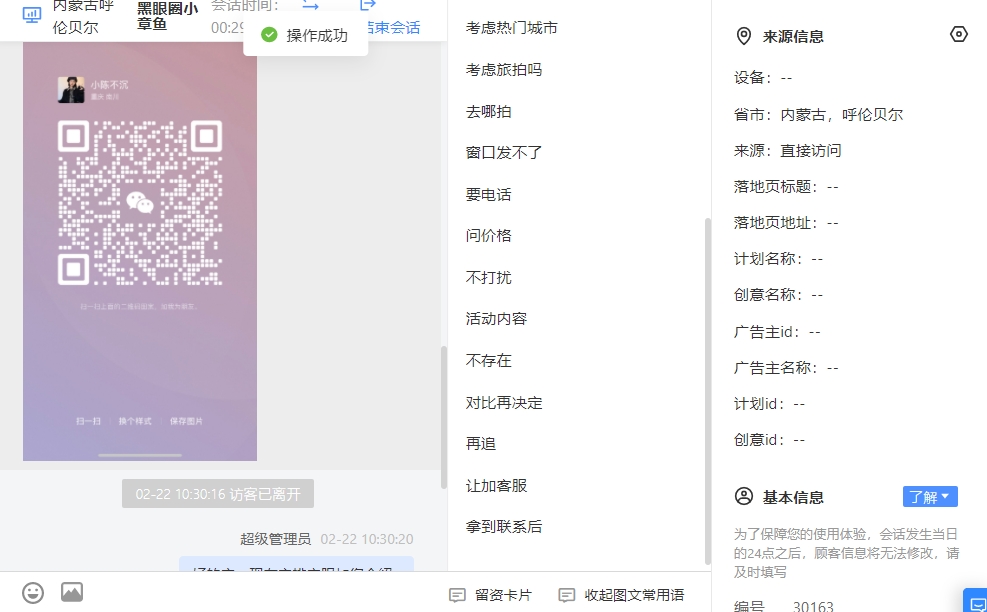Open the emoji picker
The height and width of the screenshot is (612, 987).
coord(33,592)
